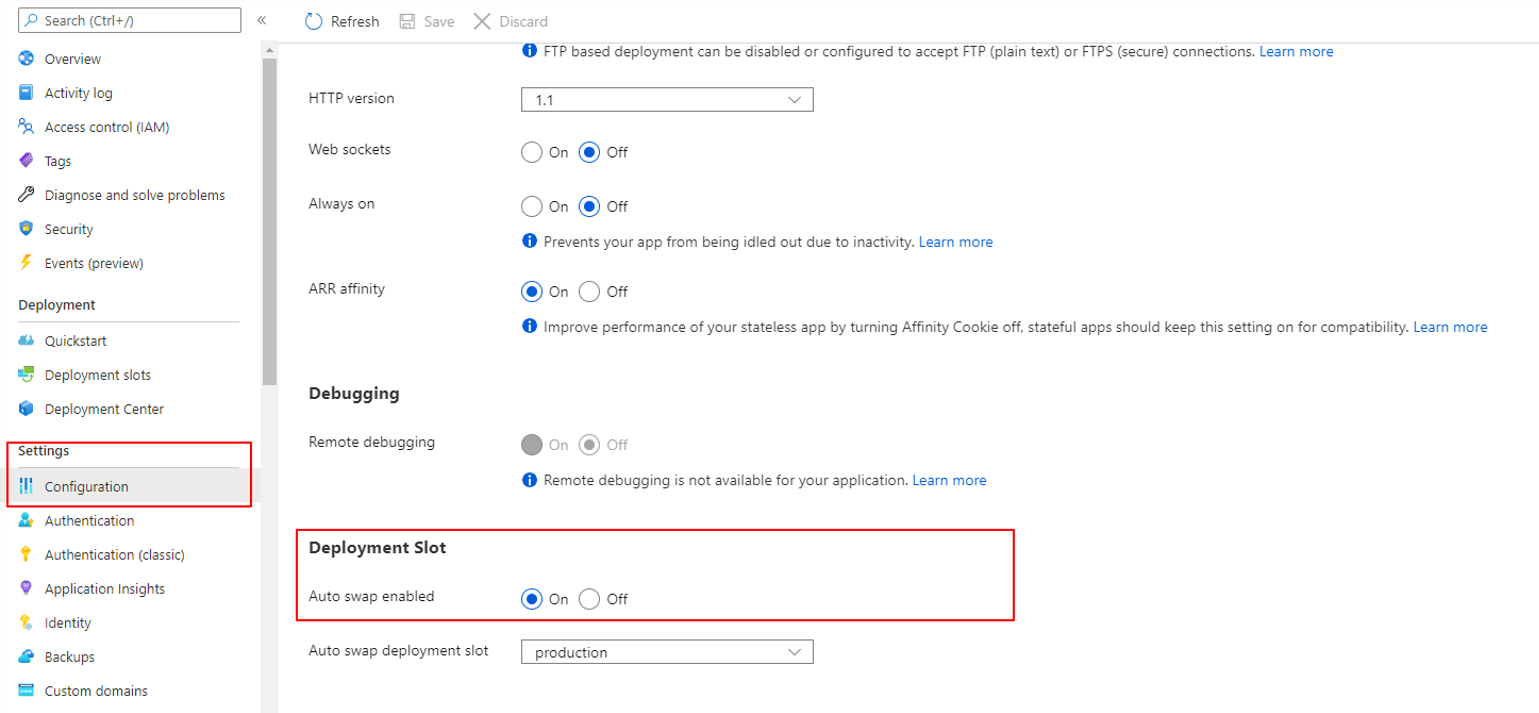Click Learn more link for ARR affinity

[x=1450, y=327]
